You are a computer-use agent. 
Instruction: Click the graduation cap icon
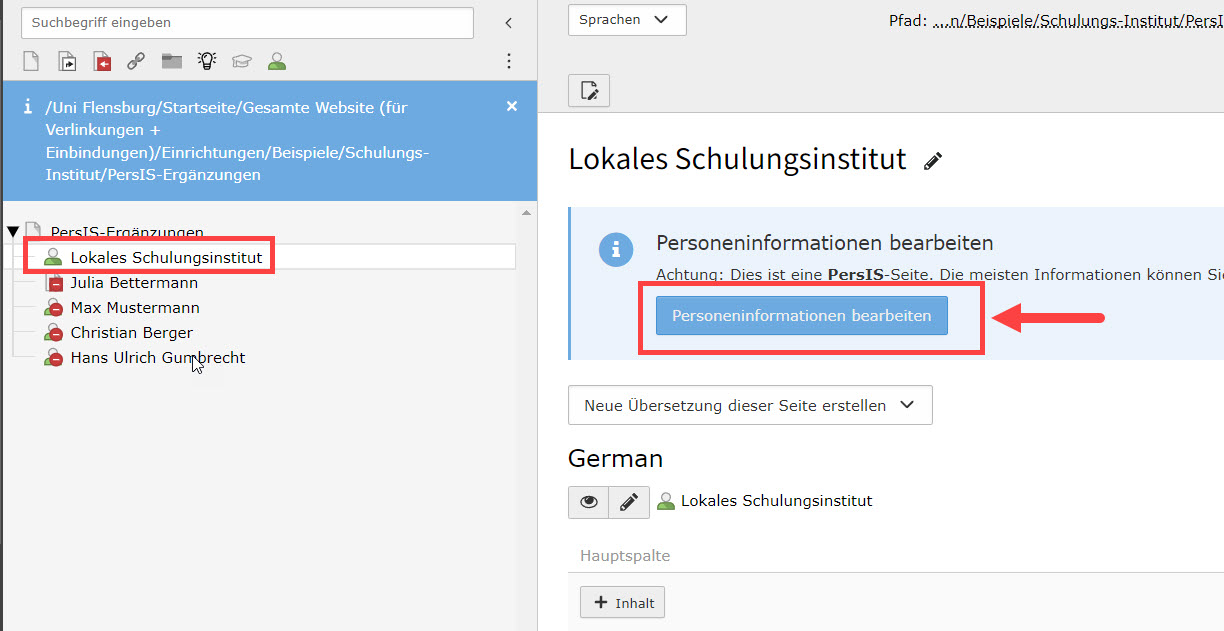coord(242,62)
